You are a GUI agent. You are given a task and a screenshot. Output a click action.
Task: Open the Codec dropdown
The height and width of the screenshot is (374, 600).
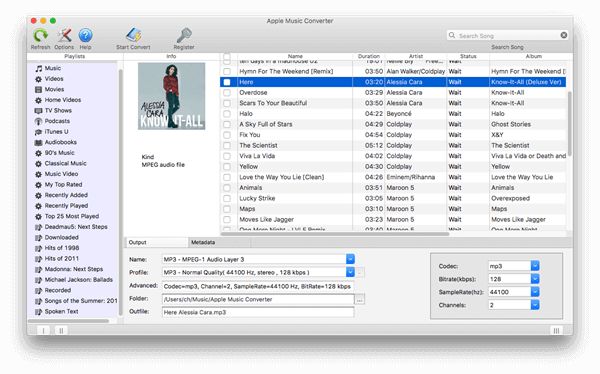535,266
